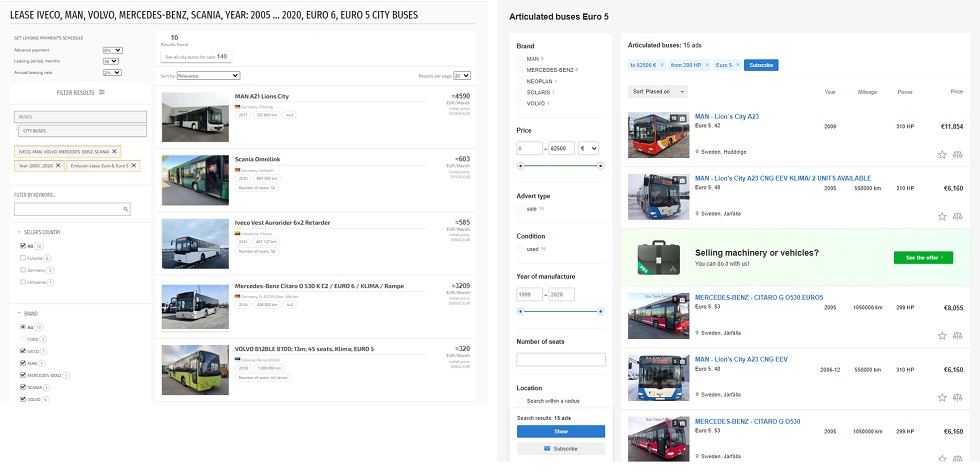This screenshot has height=475, width=980.
Task: Open the Scania Omnilink listing title
Action: coord(258,159)
